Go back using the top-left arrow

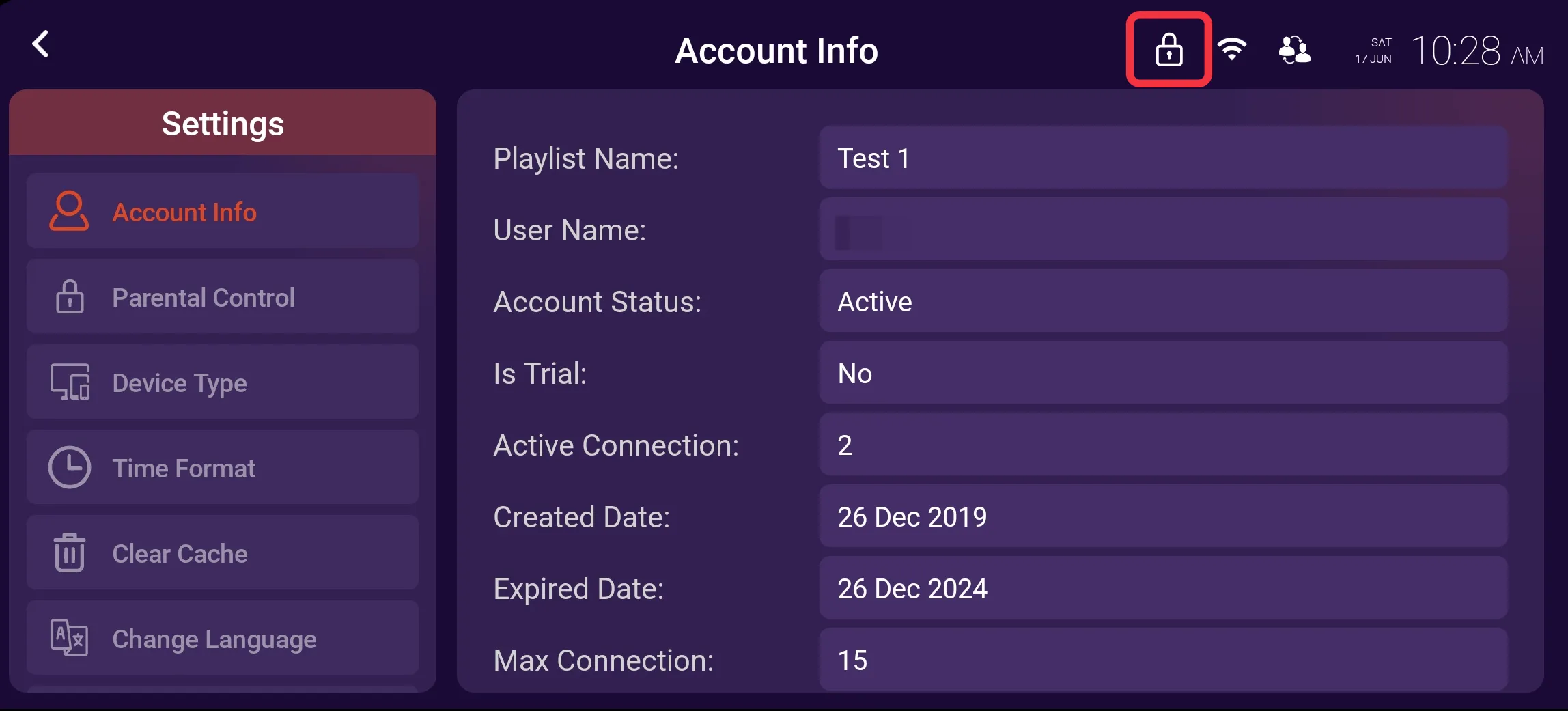41,44
